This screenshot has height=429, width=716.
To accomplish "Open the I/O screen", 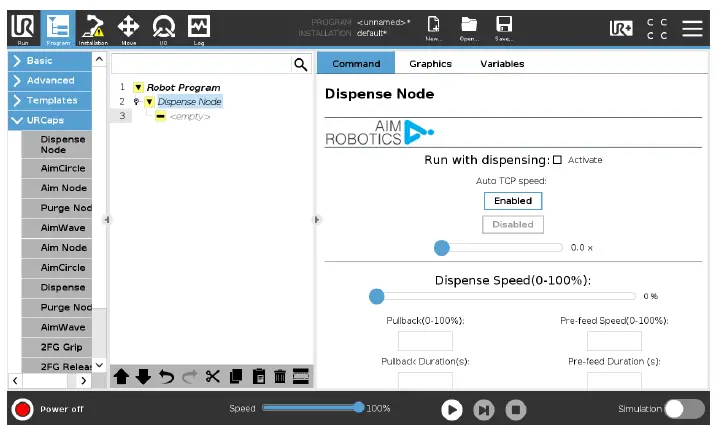I will (163, 29).
